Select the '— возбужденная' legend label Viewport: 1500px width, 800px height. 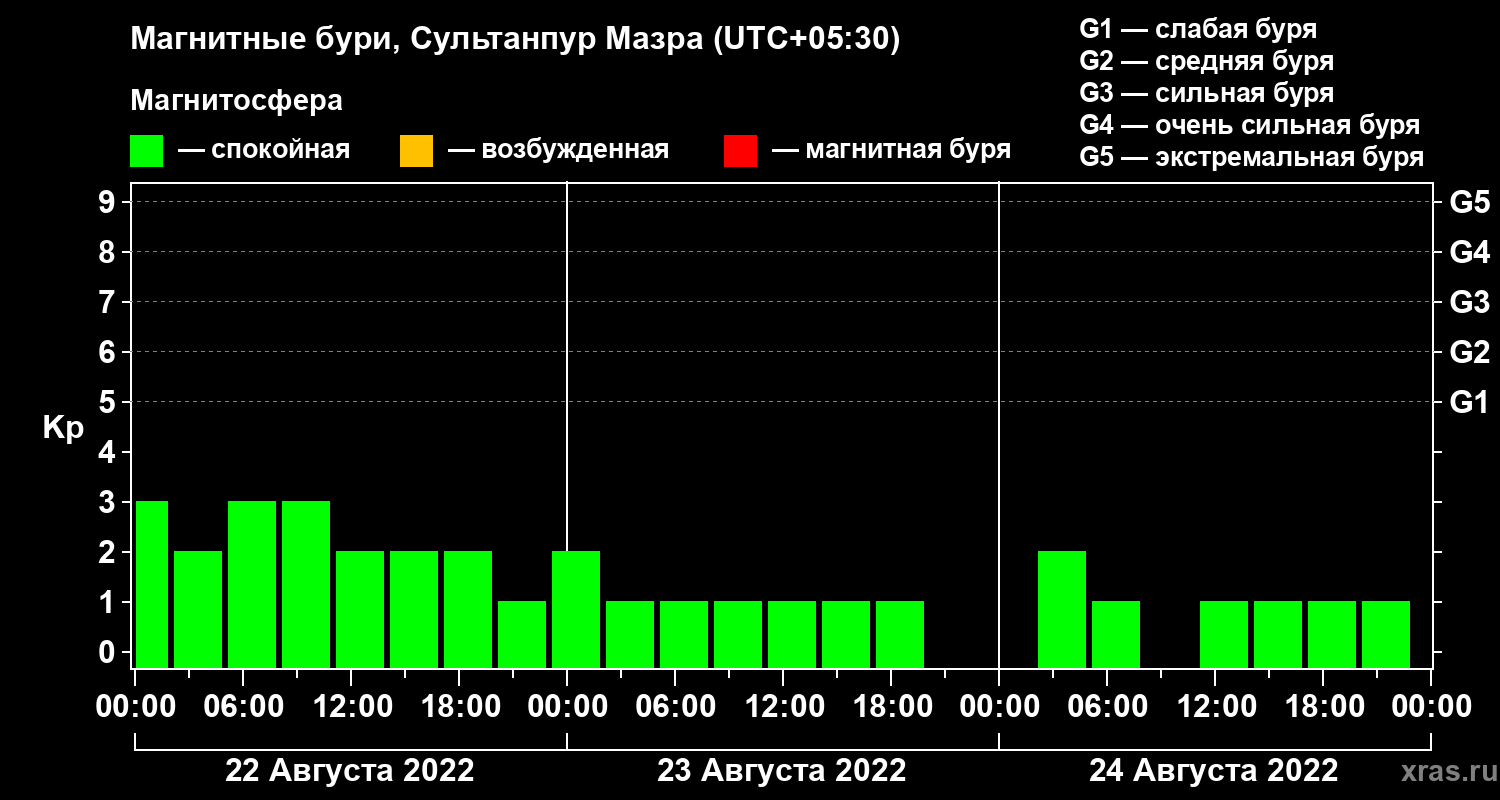(558, 151)
